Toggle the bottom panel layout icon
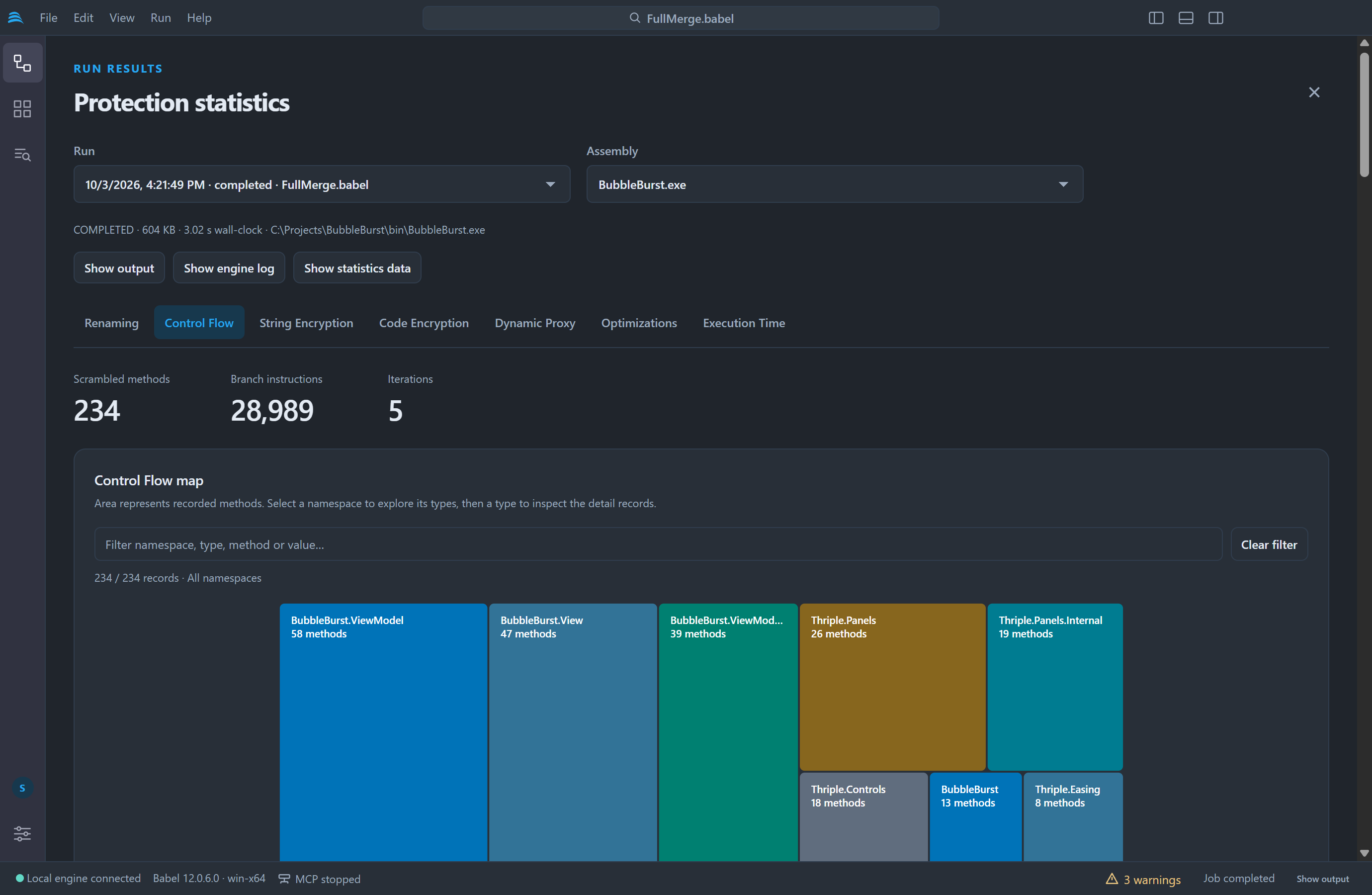Screen dimensions: 1372x895 point(1186,18)
